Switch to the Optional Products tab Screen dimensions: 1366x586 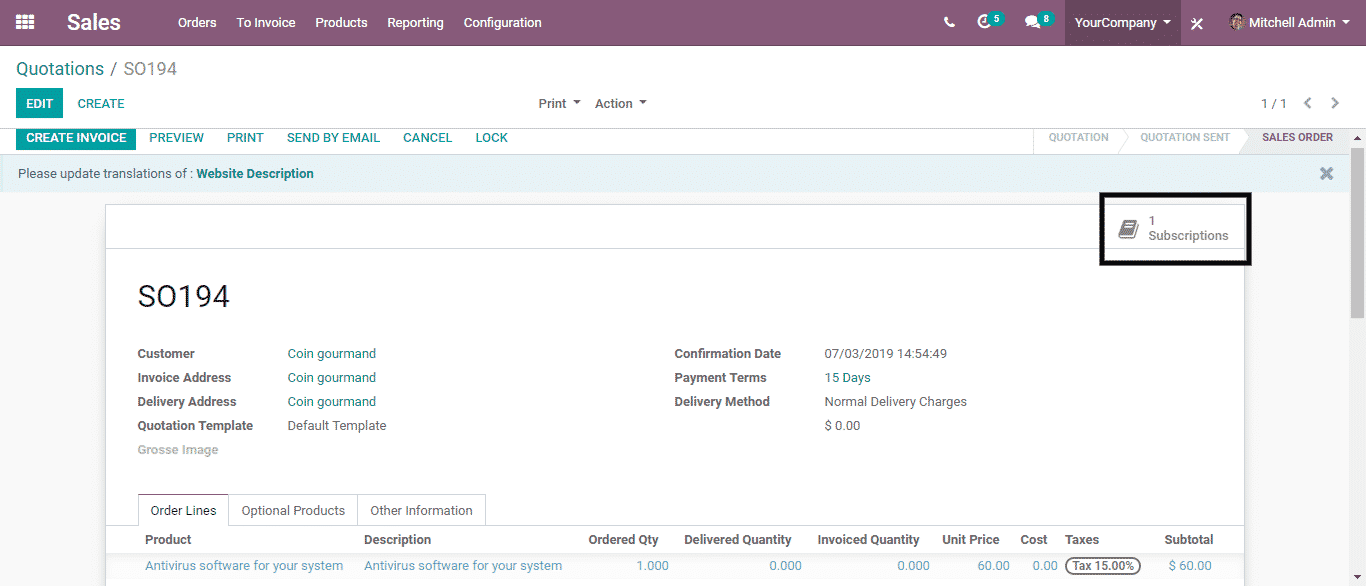point(293,510)
